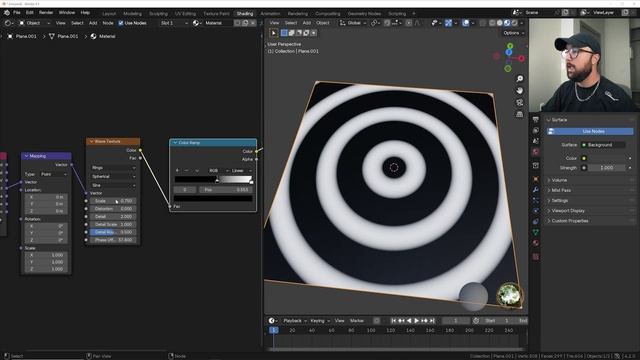Switch perspective/orthographic grid icon
The height and width of the screenshot is (360, 640).
(520, 114)
